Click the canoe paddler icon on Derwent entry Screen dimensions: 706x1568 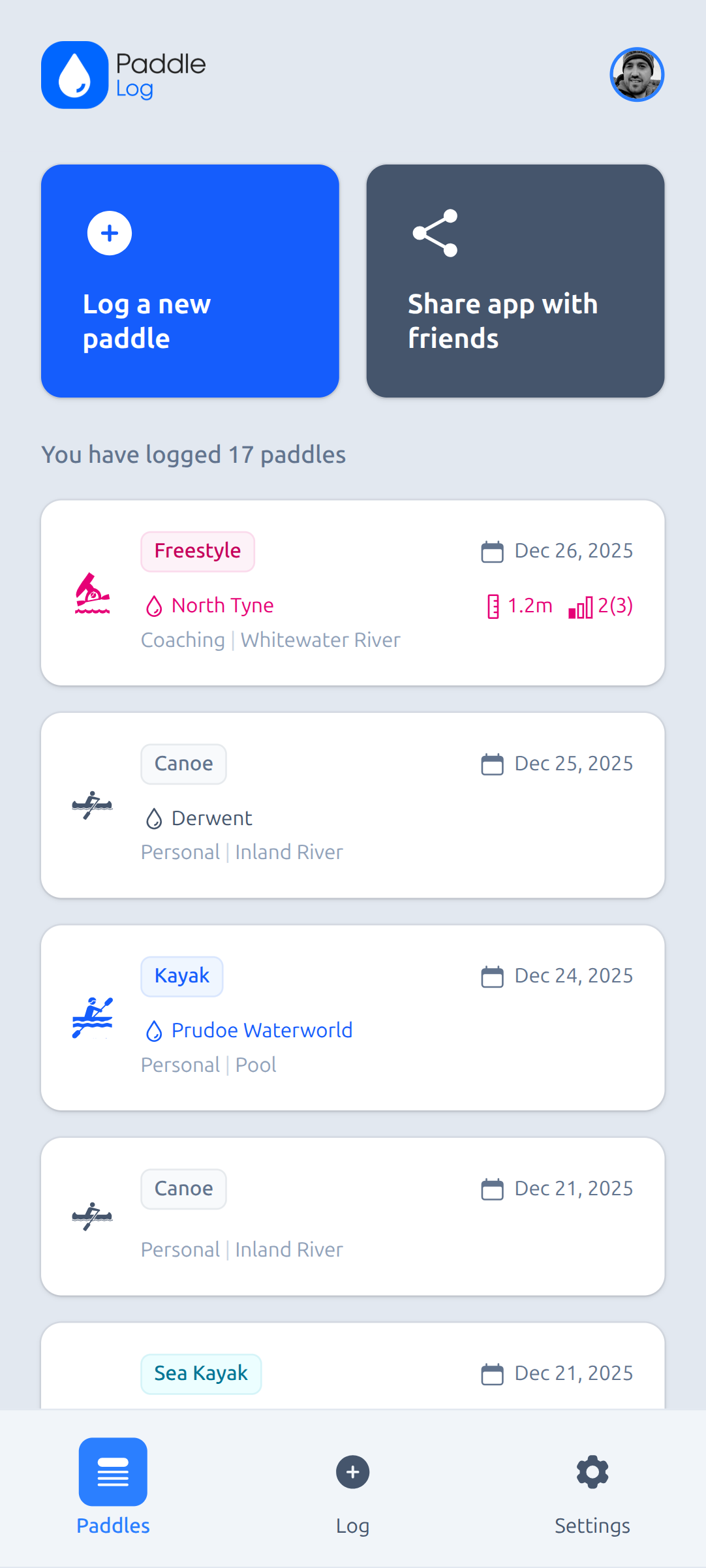point(92,805)
